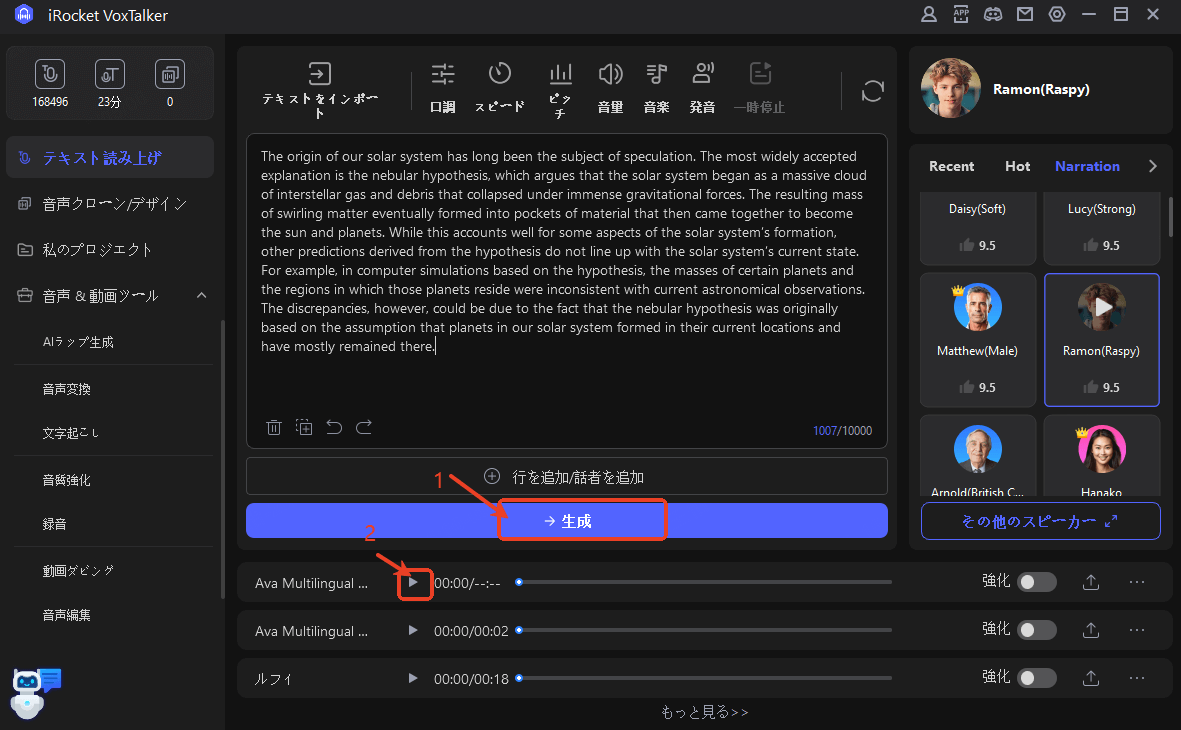Open the chatbot assistant icon
Viewport: 1181px width, 730px height.
(35, 692)
